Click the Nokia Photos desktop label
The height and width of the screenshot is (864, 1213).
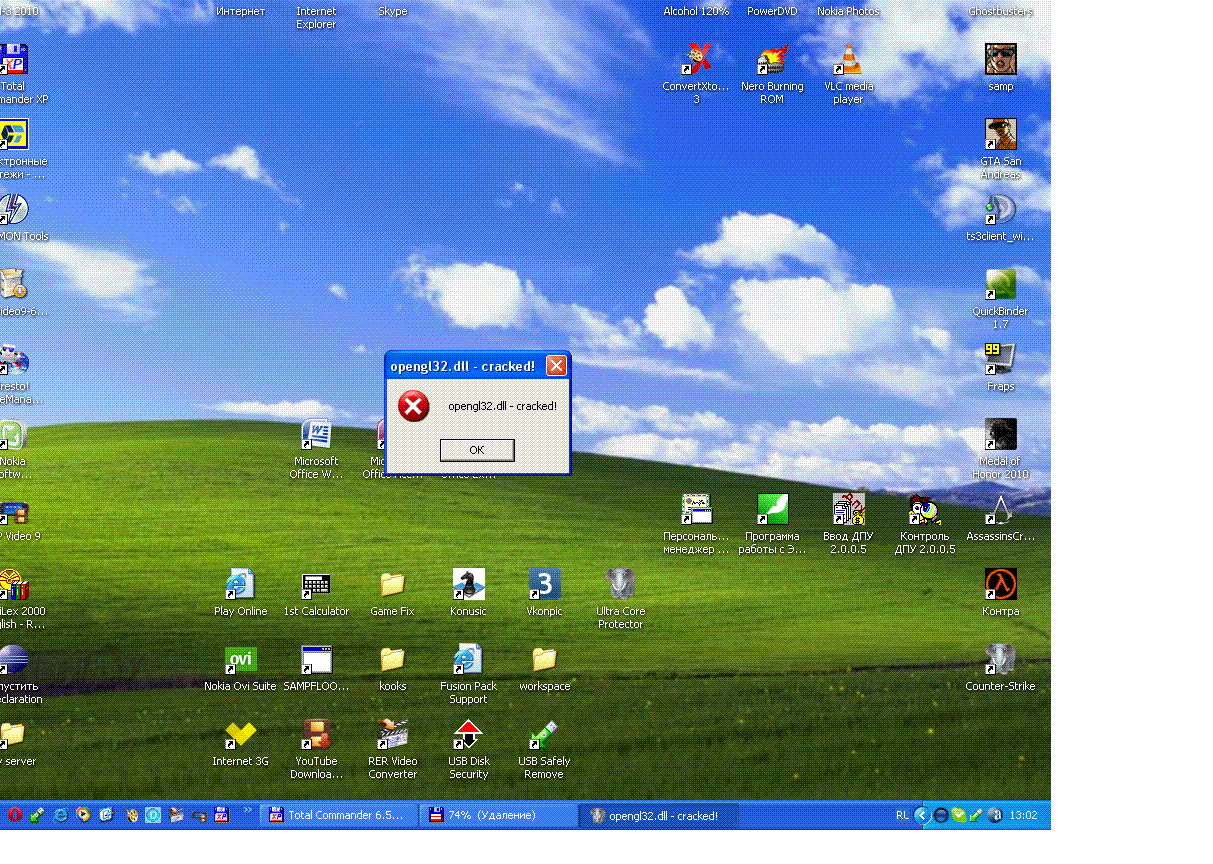[x=848, y=11]
